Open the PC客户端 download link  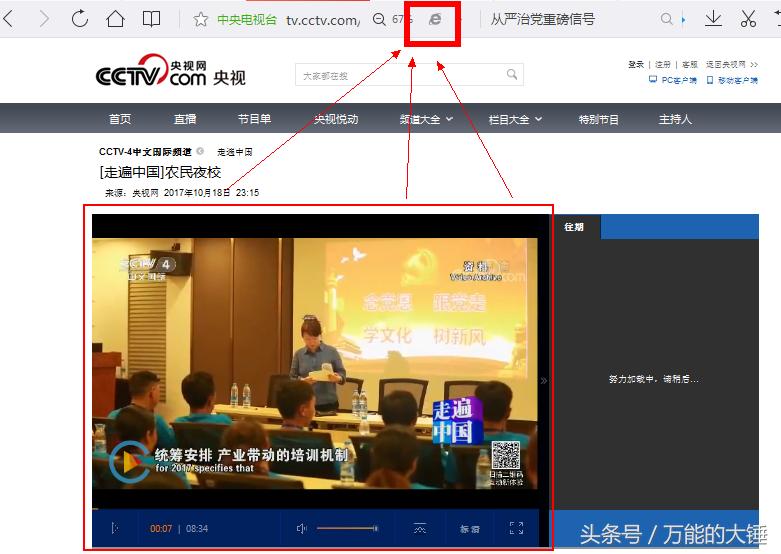click(x=673, y=80)
